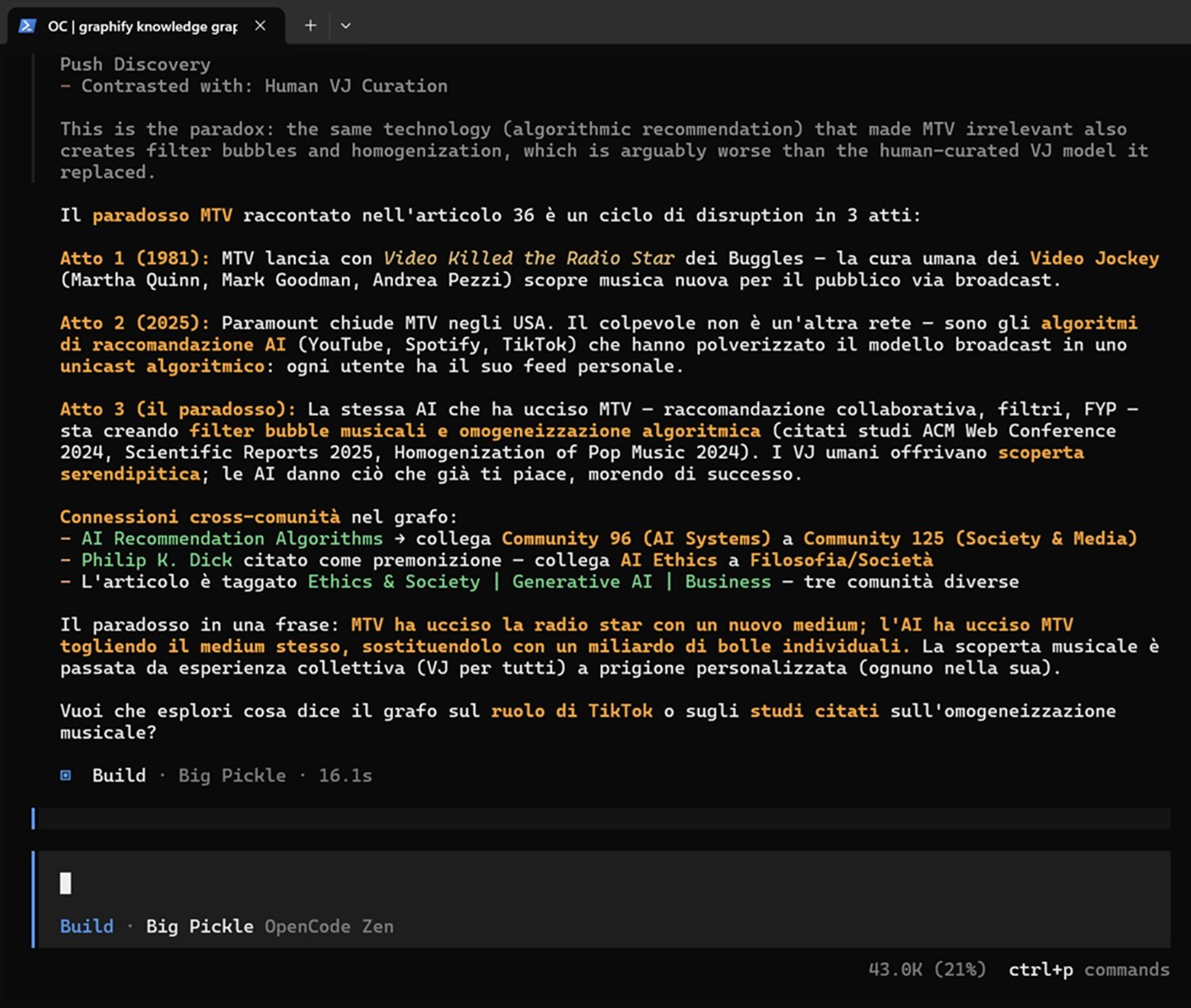Open a new terminal tab with plus button
Viewport: 1191px width, 1008px height.
tap(310, 25)
